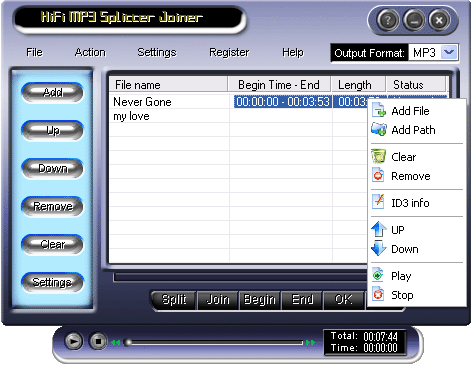Image resolution: width=472 pixels, height=365 pixels.
Task: Choose Add Path from context menu
Action: pos(417,130)
